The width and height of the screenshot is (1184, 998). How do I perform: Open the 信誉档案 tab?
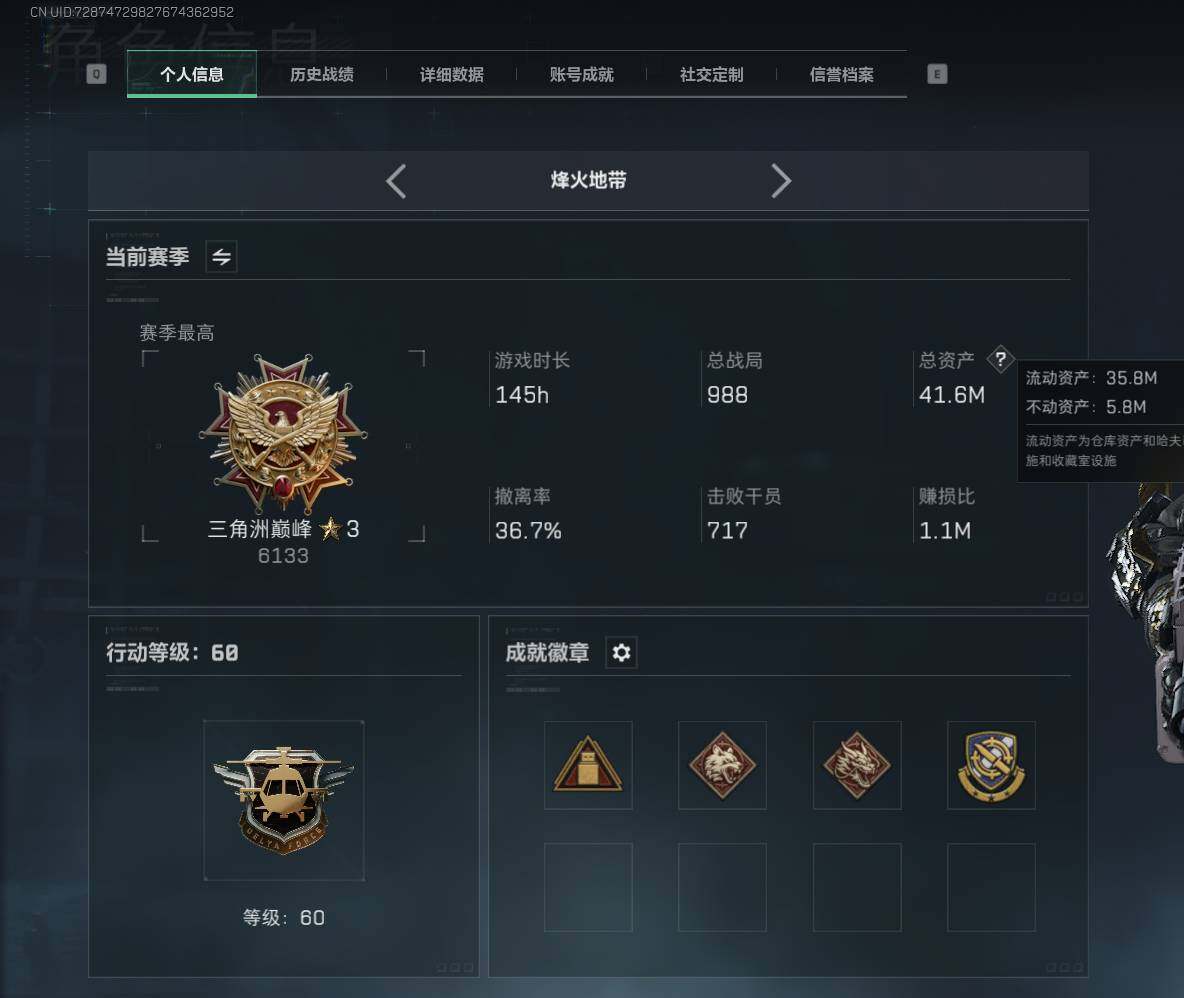pyautogui.click(x=841, y=74)
